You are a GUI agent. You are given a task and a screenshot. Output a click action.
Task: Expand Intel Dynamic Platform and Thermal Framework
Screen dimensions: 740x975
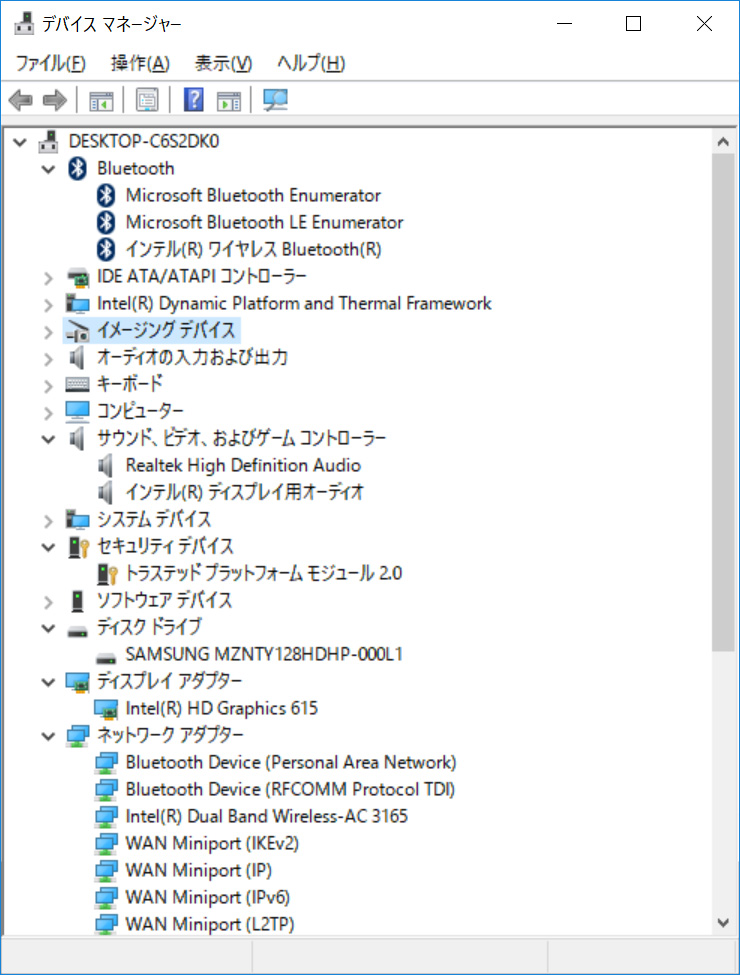[49, 305]
